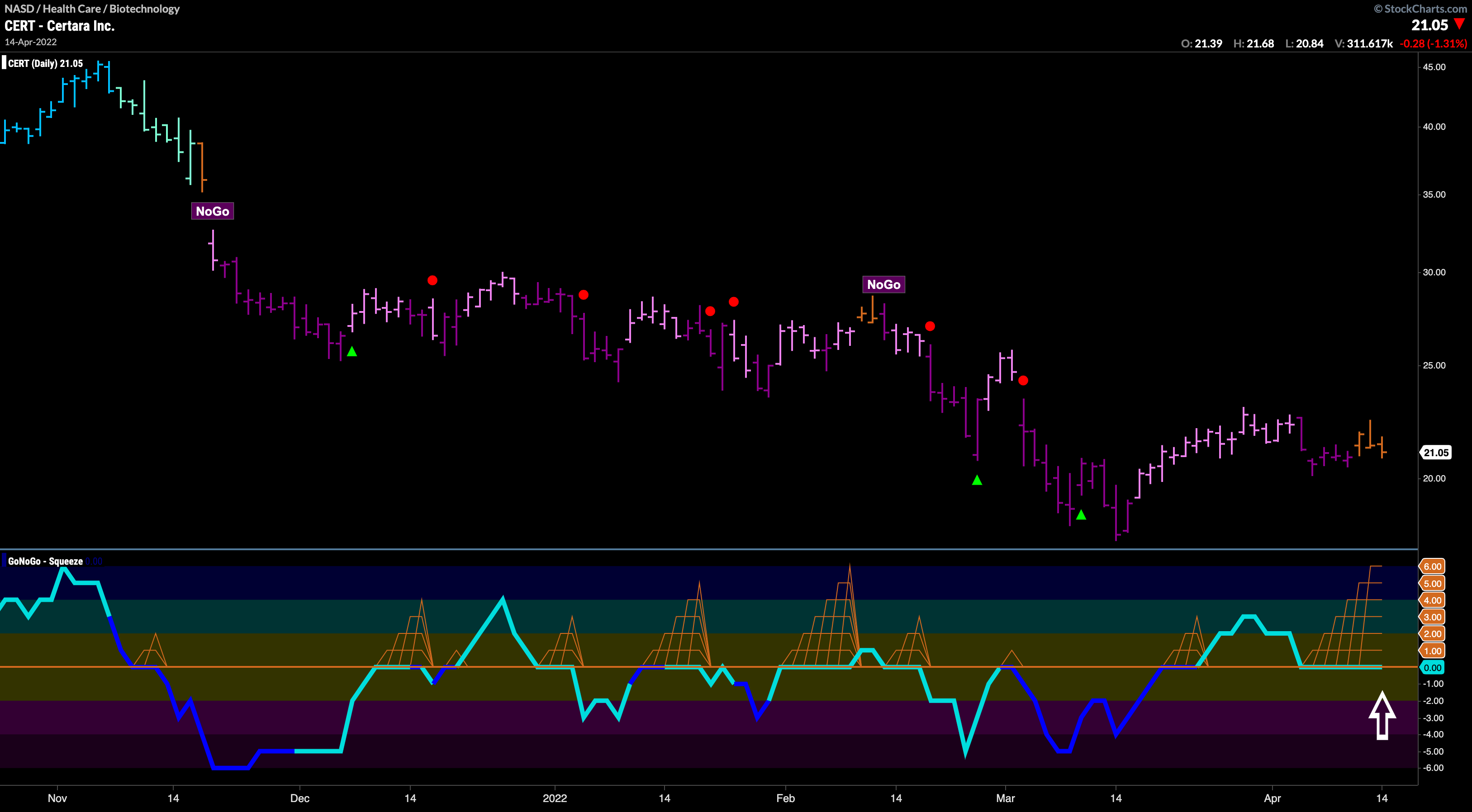This screenshot has width=1472, height=812.
Task: Click the orange 4.00 squeeze axis tag
Action: (1432, 600)
